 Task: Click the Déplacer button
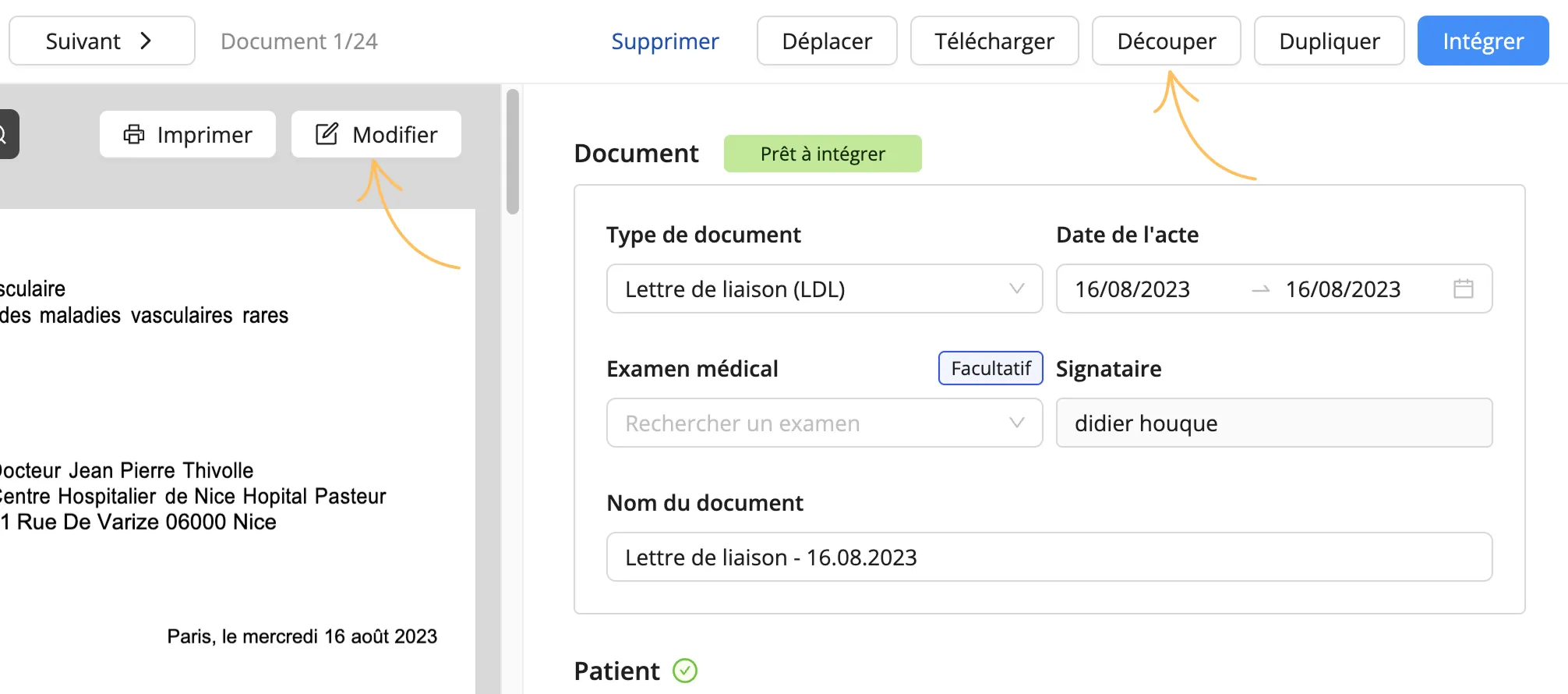click(x=826, y=41)
